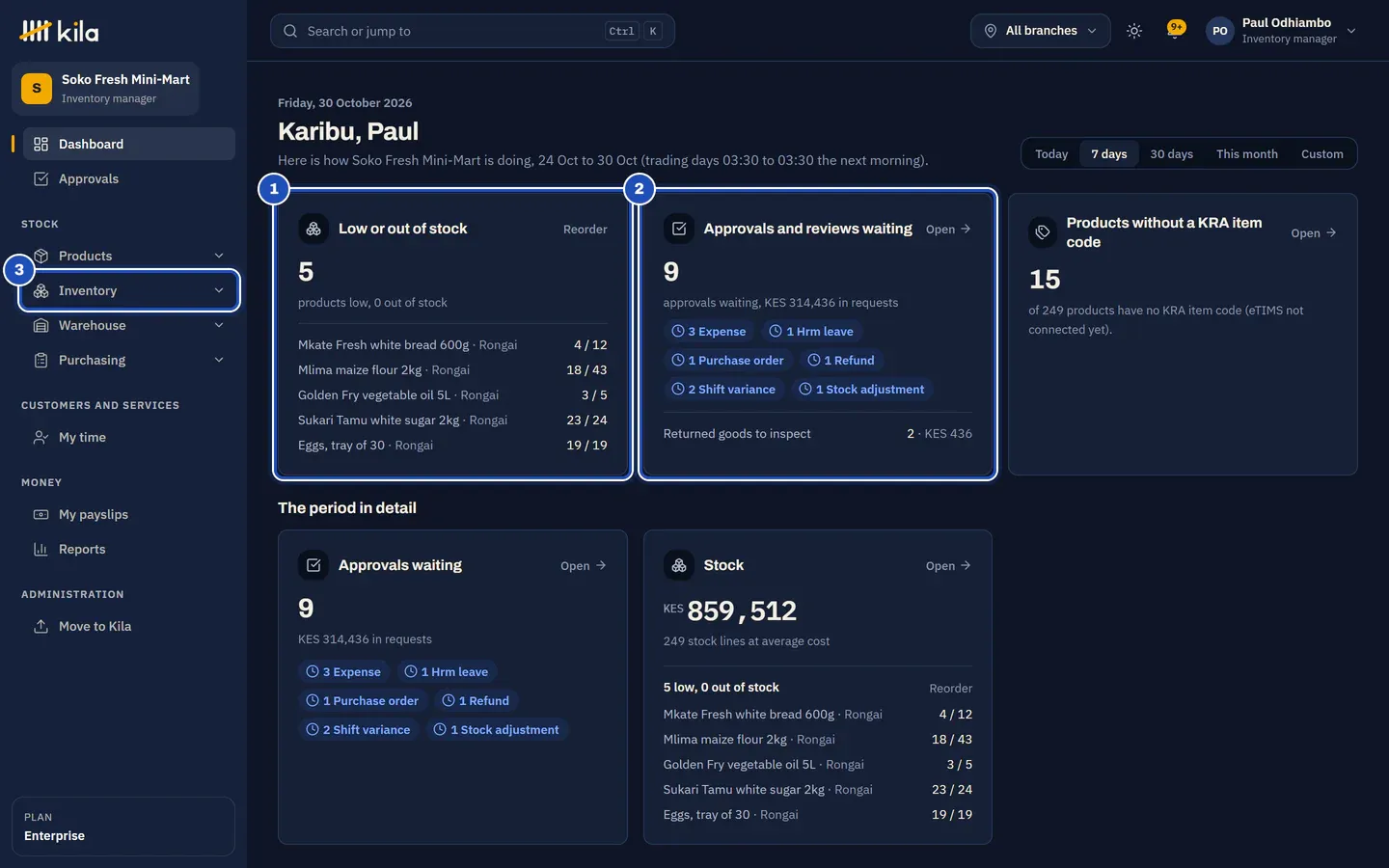Click 1 Hrm leave chip in Approvals waiting card

pos(447,672)
